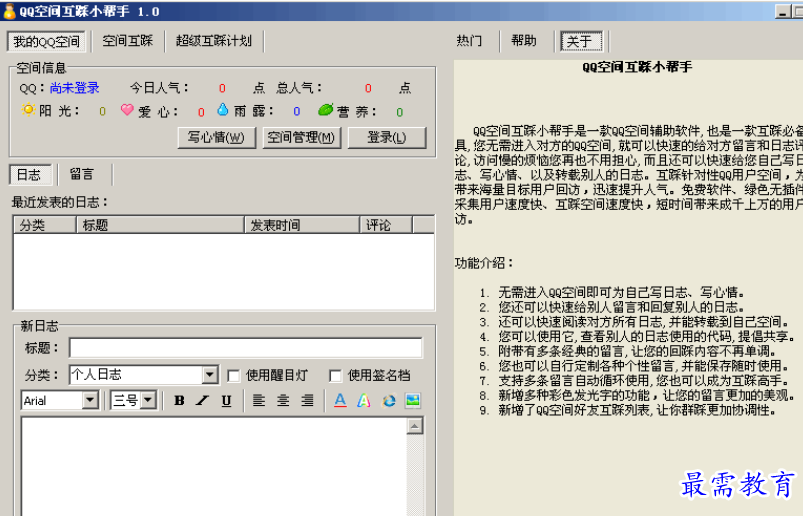The image size is (803, 516).
Task: Toggle bold text formatting
Action: coord(179,400)
